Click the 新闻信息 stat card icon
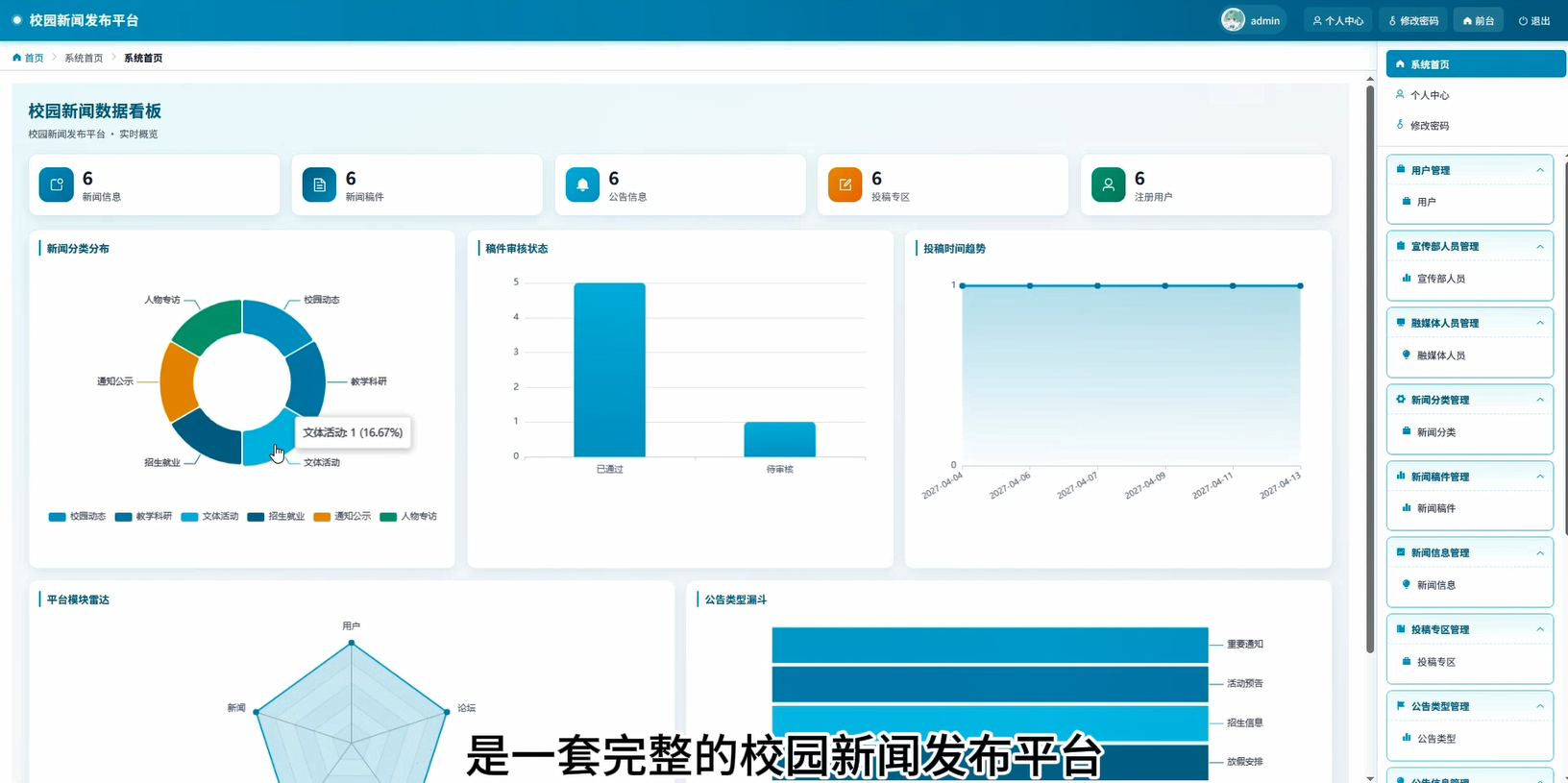Viewport: 1568px width, 783px height. pos(57,184)
